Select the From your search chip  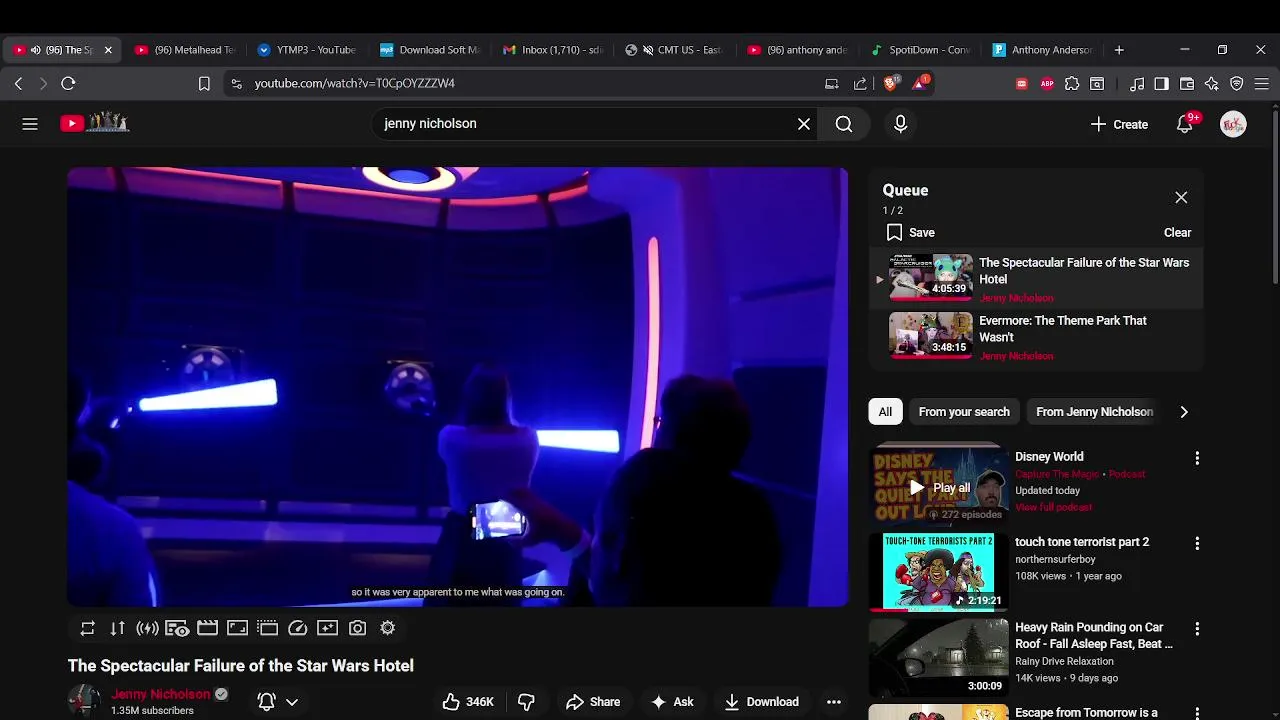(x=964, y=412)
